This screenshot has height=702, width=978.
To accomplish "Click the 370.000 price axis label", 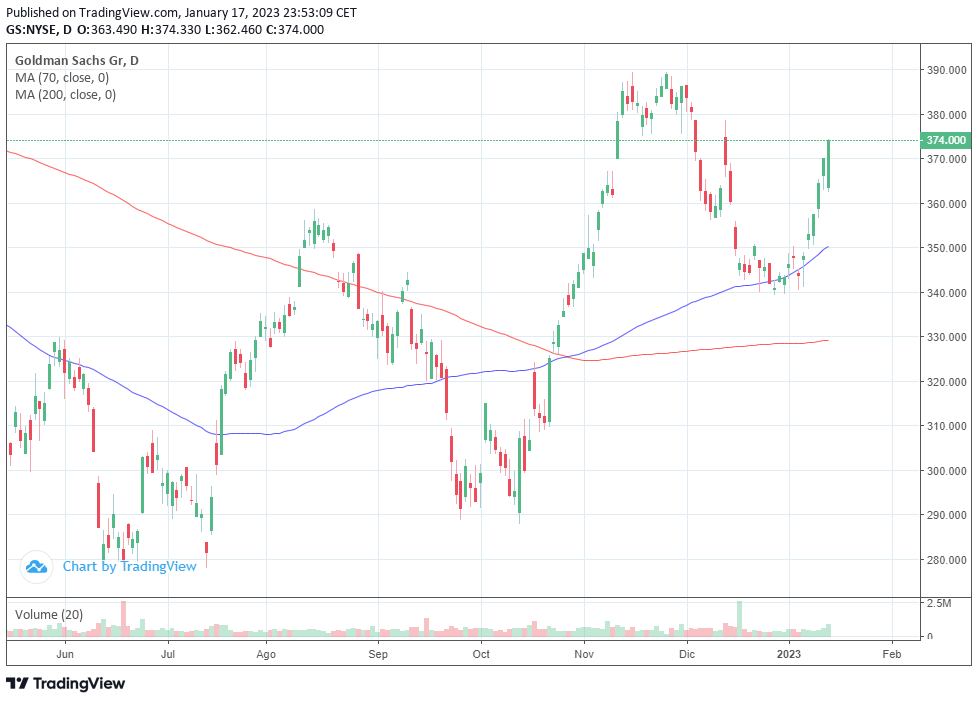I will click(x=946, y=159).
